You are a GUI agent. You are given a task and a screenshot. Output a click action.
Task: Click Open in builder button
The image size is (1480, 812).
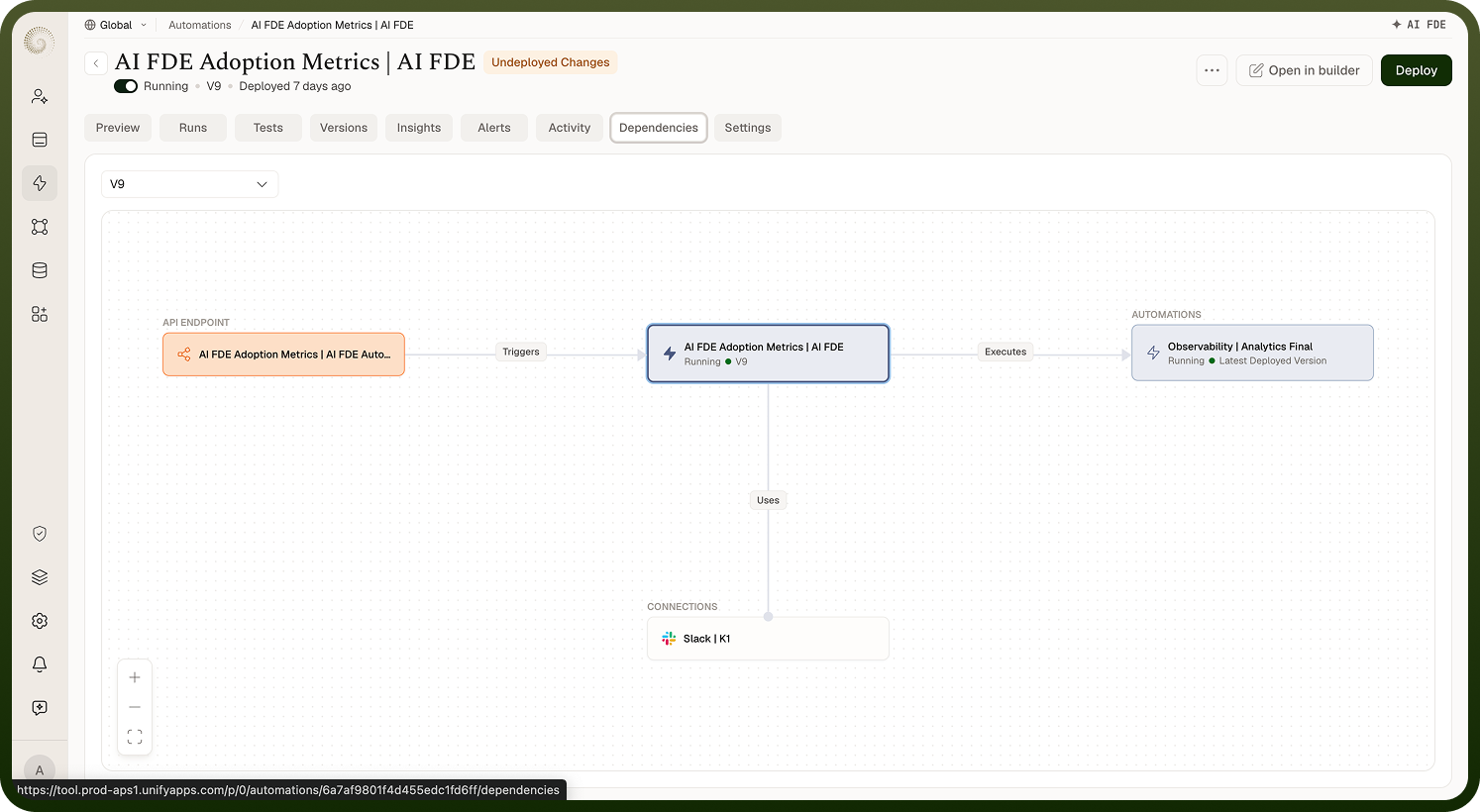pyautogui.click(x=1305, y=70)
